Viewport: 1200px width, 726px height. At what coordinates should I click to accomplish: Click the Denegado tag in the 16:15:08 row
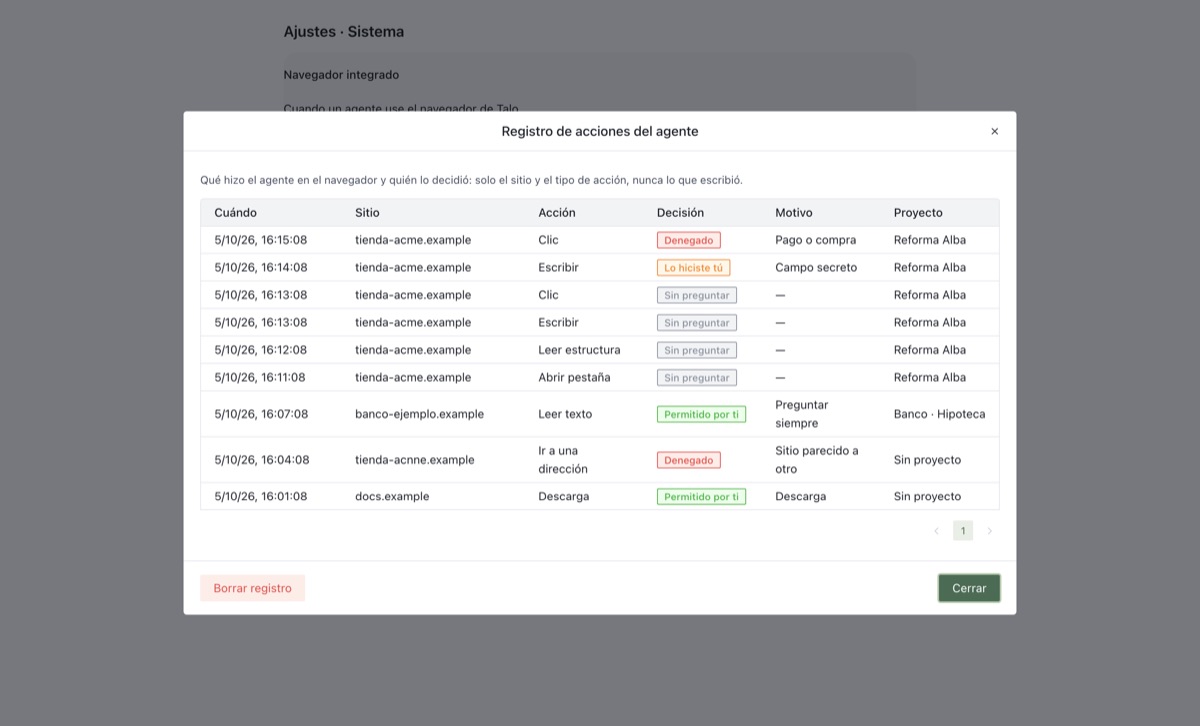[689, 240]
